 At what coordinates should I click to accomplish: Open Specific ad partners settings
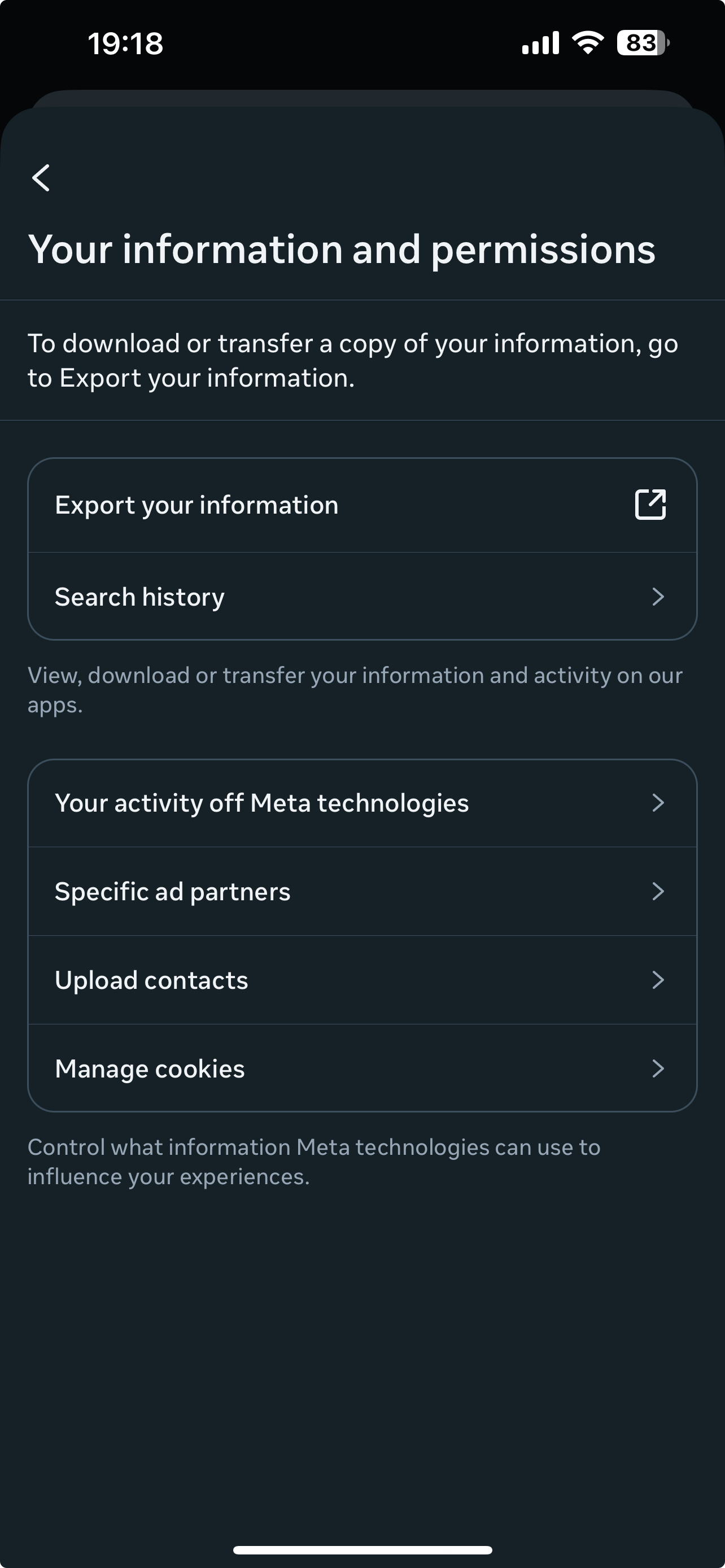point(362,892)
